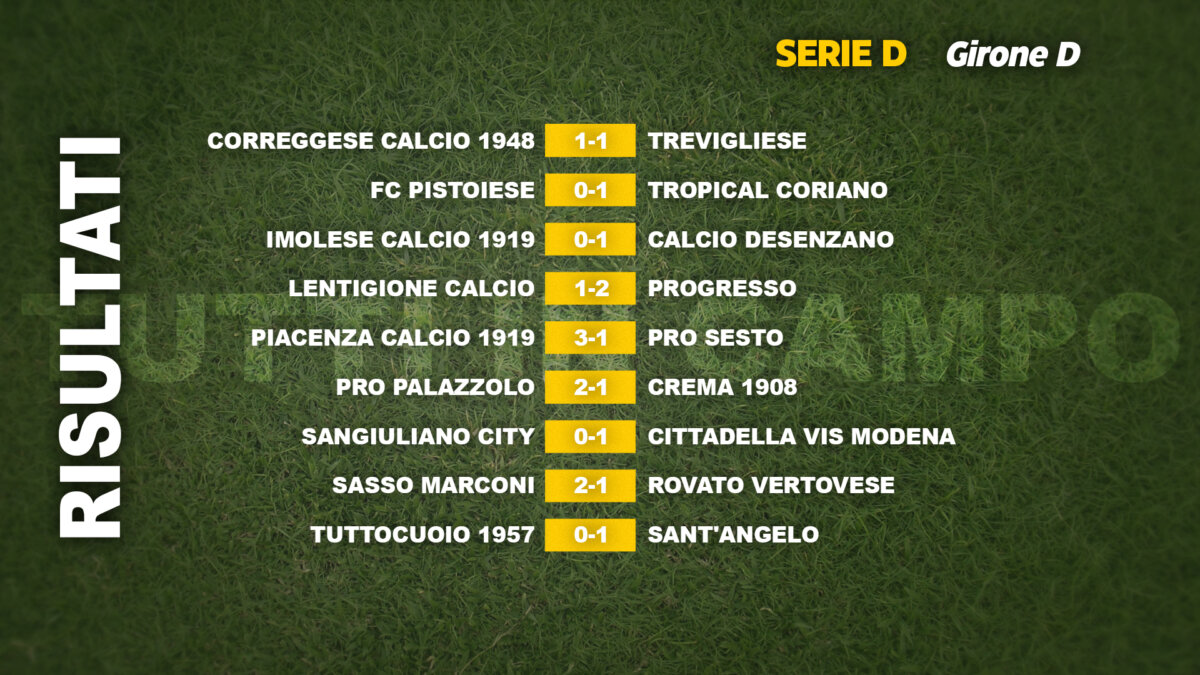
Task: Click the Girone D label
Action: 1013,54
